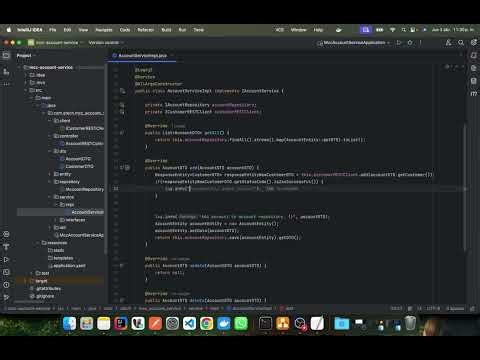Select templates folder in the project tree
The width and height of the screenshot is (480, 360).
60,258
